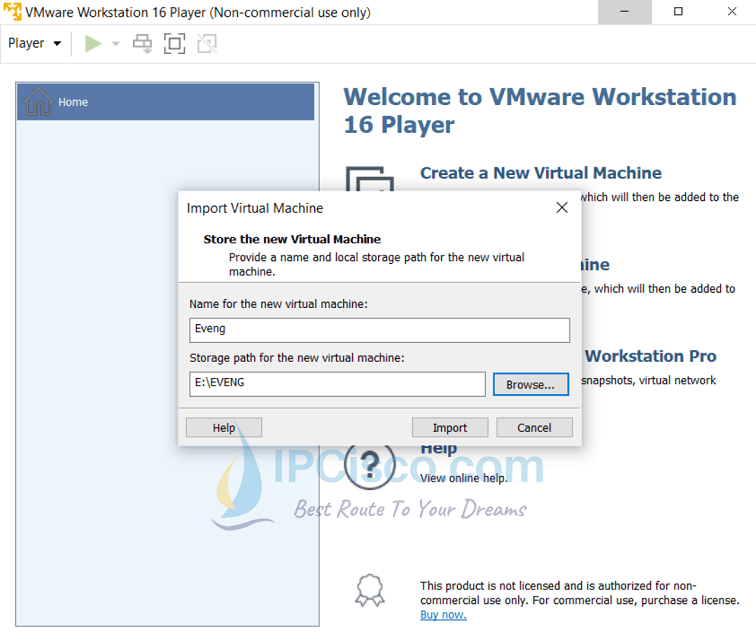
Task: Click the license ribbon badge icon
Action: [370, 589]
